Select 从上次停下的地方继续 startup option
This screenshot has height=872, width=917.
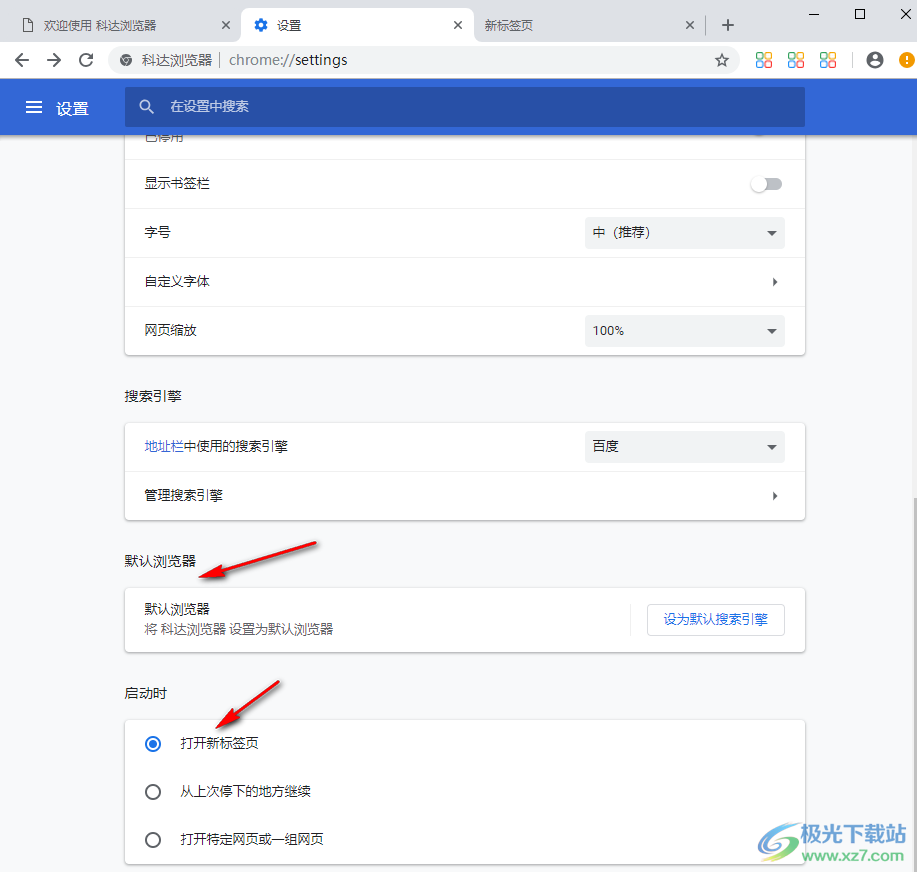tap(152, 791)
